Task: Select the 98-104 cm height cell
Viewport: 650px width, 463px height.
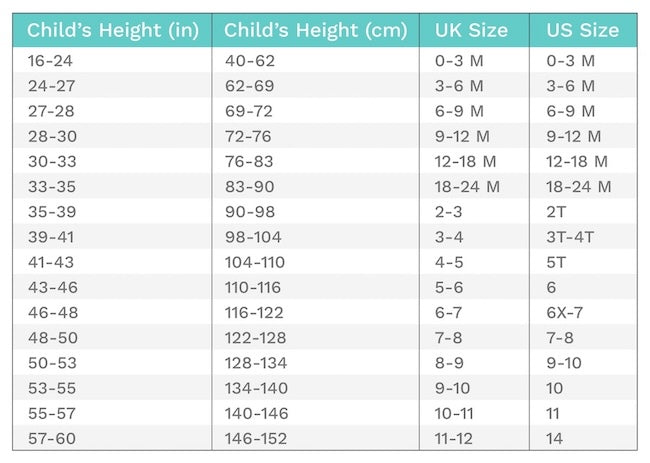Action: click(x=253, y=237)
